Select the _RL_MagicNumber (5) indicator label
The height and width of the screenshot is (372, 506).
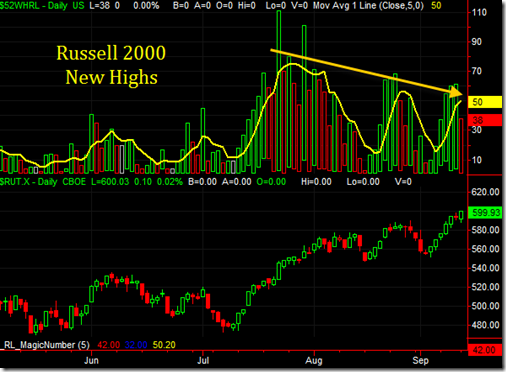(x=46, y=345)
